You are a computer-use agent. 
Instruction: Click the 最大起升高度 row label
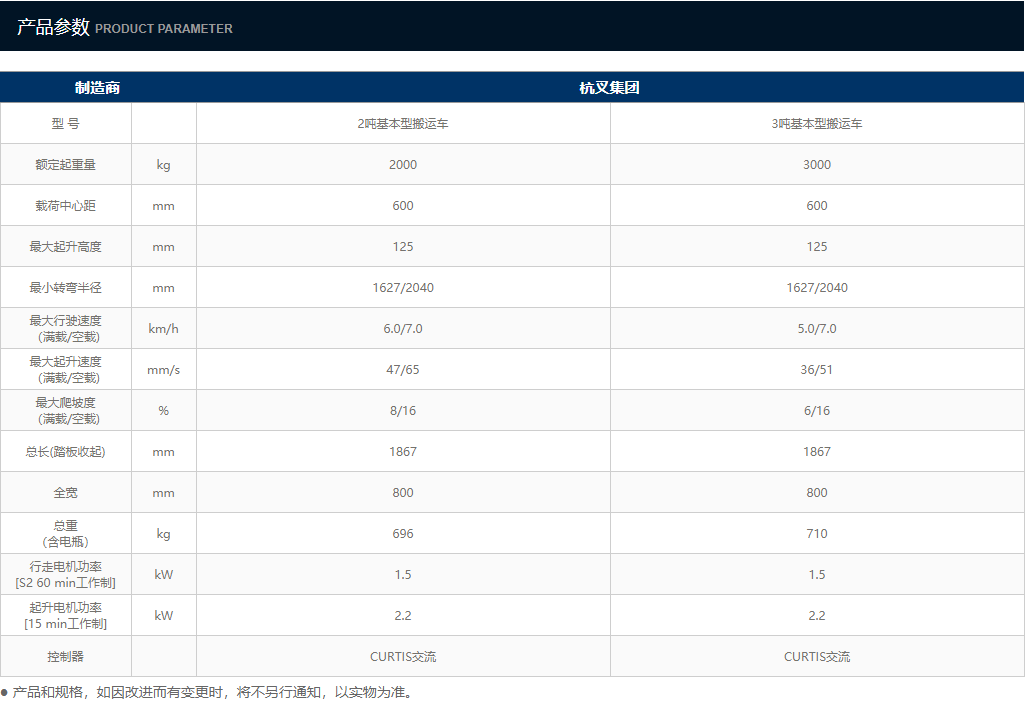pyautogui.click(x=65, y=246)
